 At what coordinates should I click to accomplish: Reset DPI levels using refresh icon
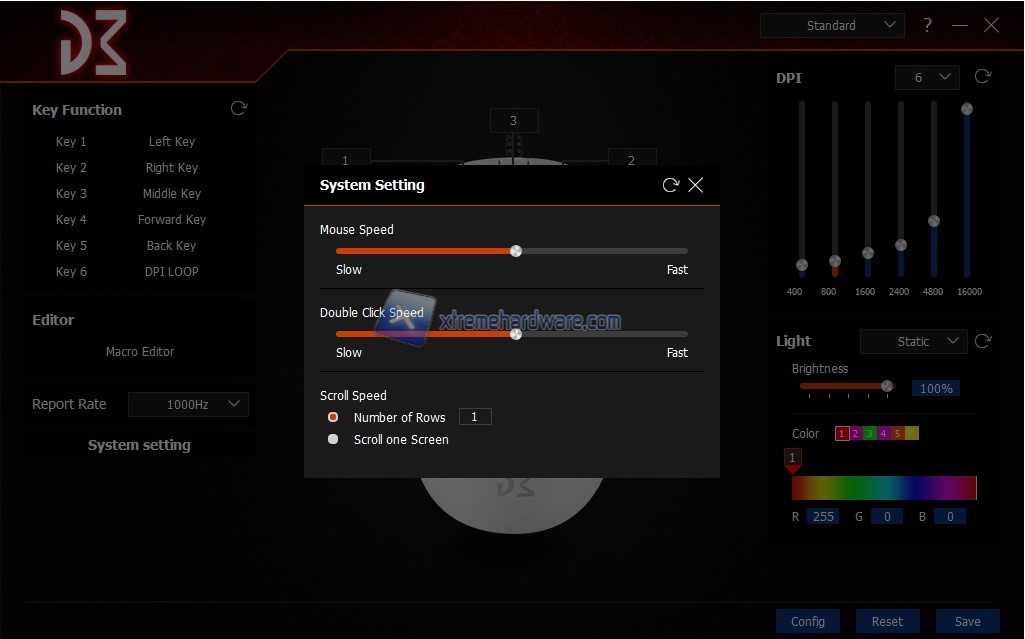point(982,77)
